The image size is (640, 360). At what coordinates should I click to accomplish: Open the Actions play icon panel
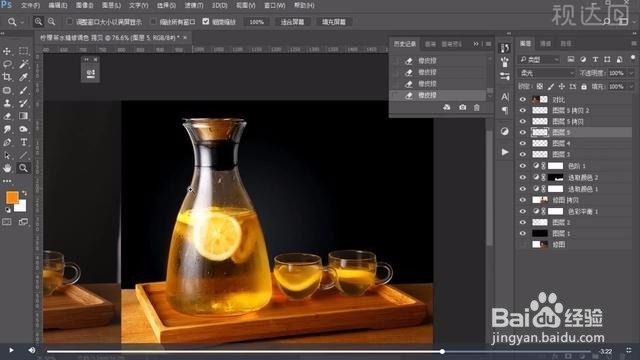[505, 152]
